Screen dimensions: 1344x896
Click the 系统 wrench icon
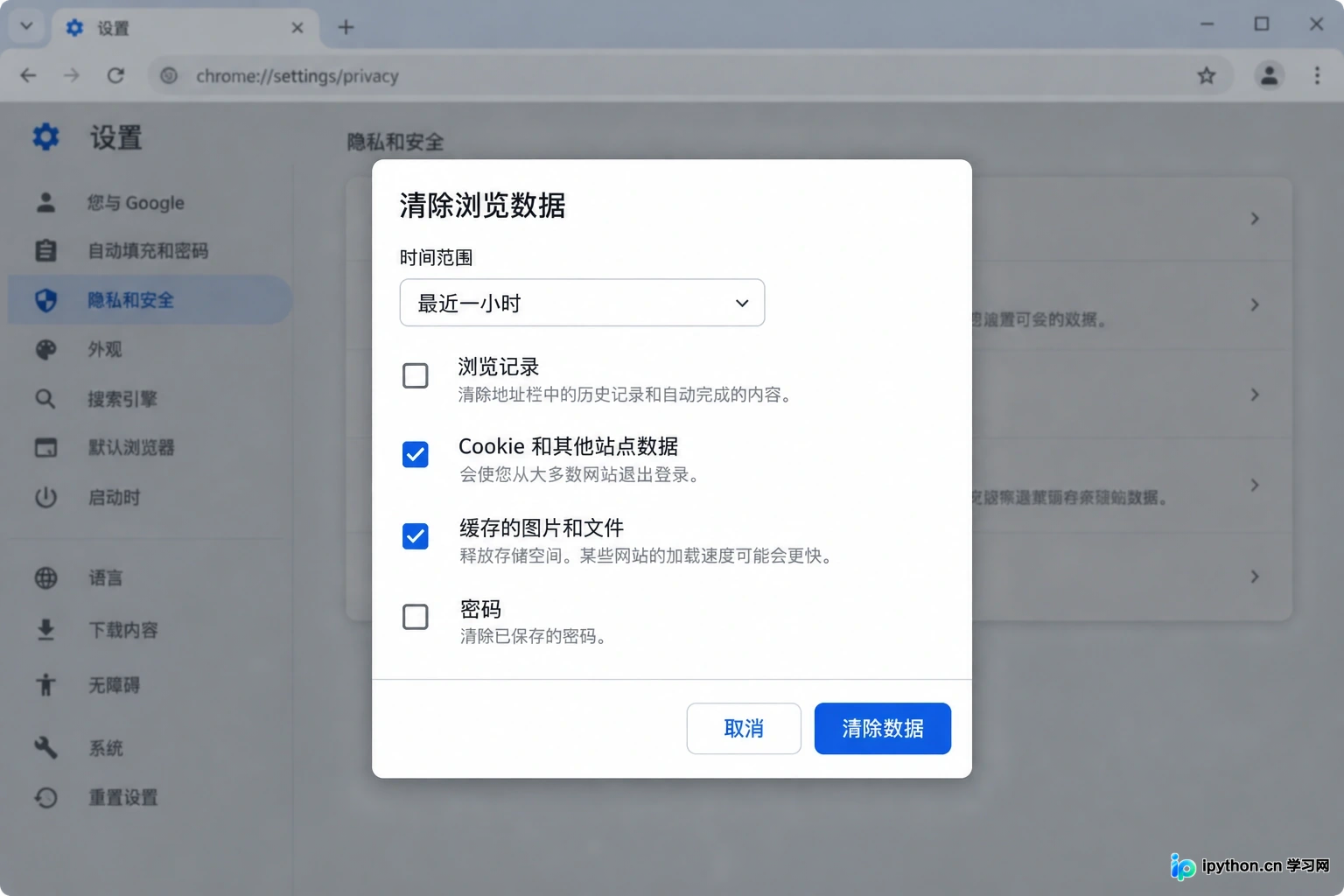point(45,747)
